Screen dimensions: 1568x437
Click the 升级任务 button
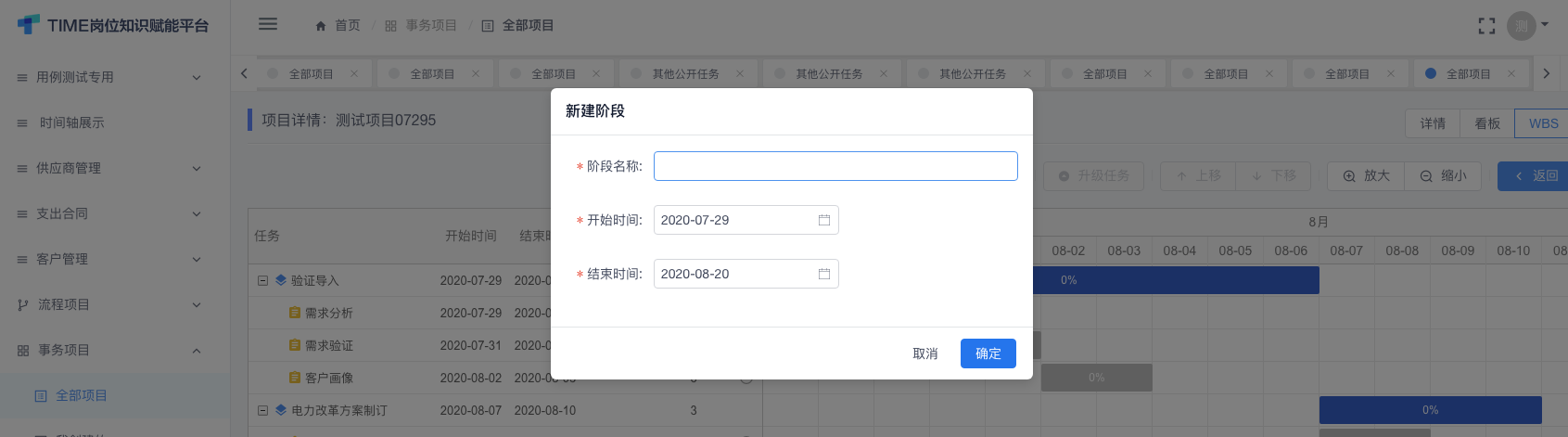pyautogui.click(x=1093, y=175)
